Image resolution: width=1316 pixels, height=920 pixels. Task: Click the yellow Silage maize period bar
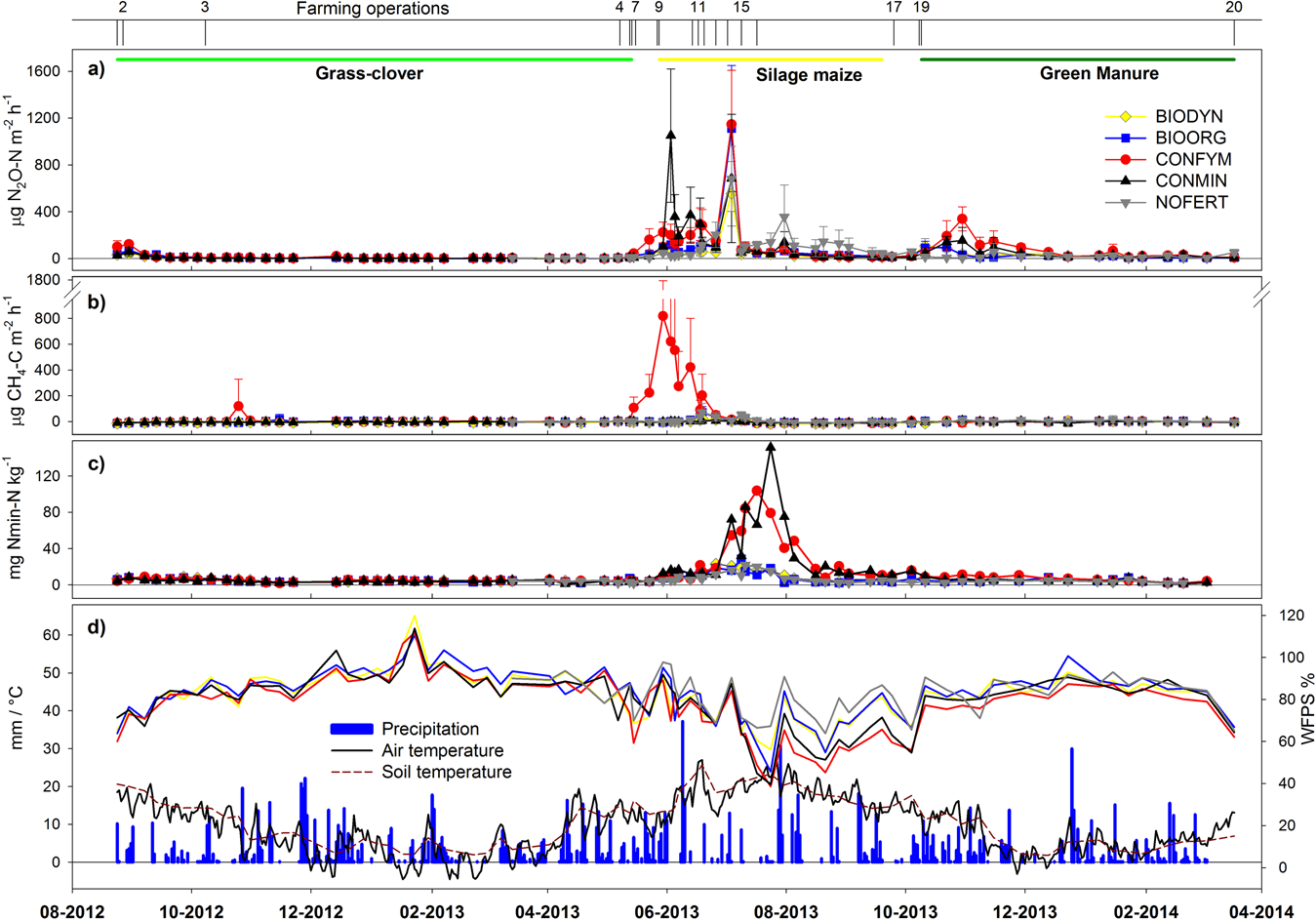(770, 60)
